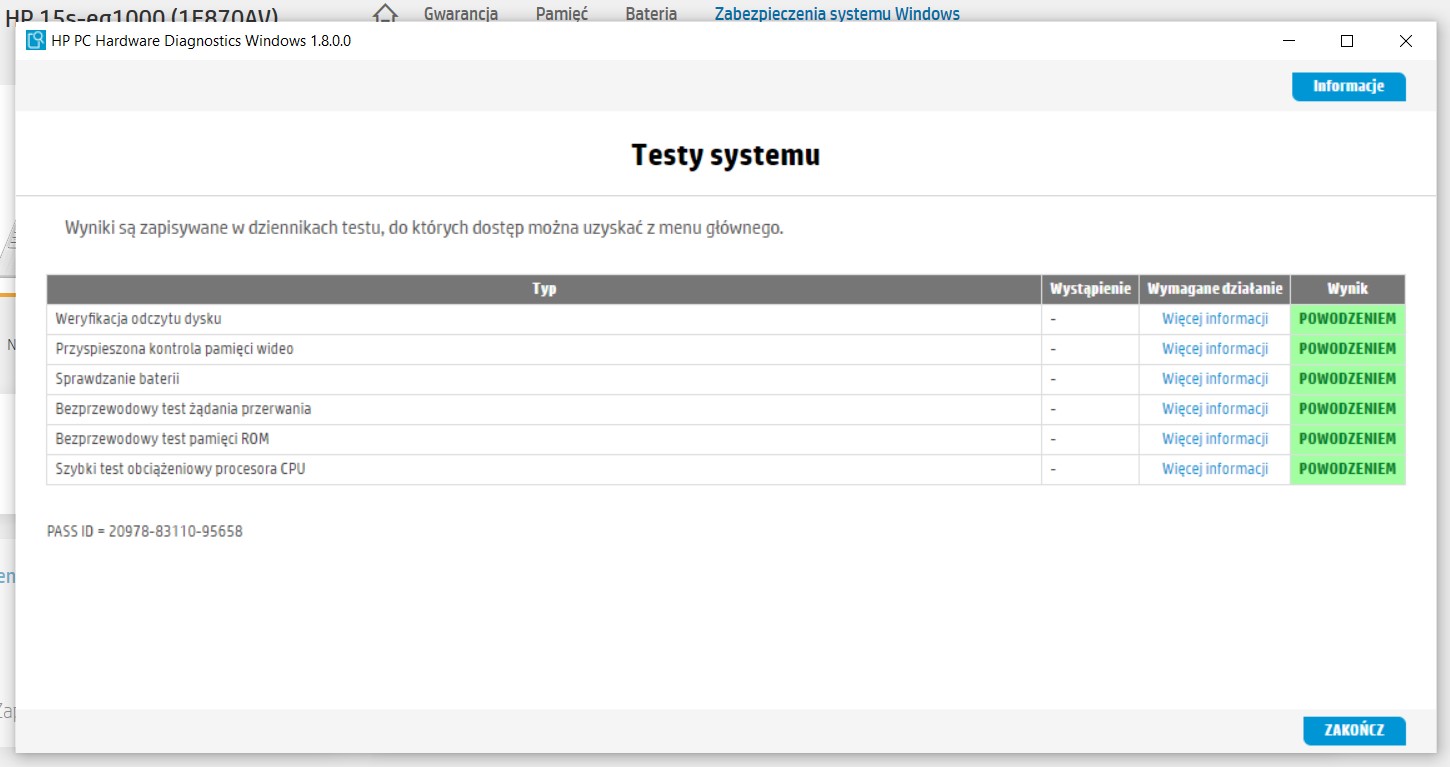Click the home icon in the navigation bar
1450x767 pixels.
pyautogui.click(x=383, y=15)
